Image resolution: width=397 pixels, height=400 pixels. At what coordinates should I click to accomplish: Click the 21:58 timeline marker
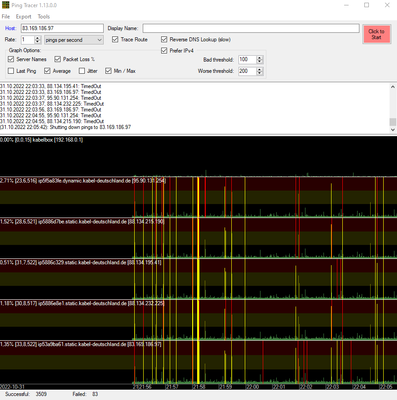pos(198,387)
